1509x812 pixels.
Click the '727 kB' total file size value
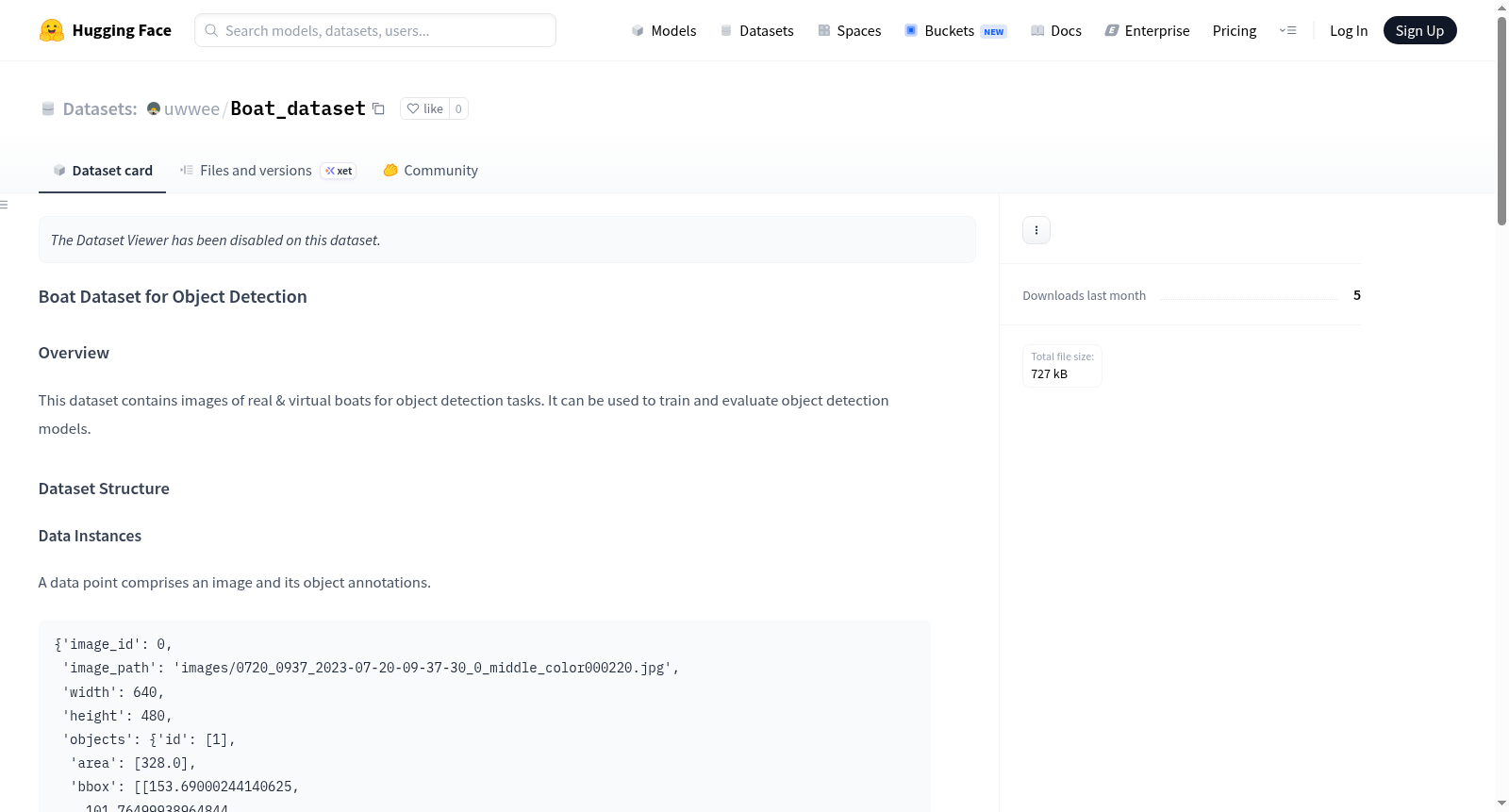click(1049, 373)
